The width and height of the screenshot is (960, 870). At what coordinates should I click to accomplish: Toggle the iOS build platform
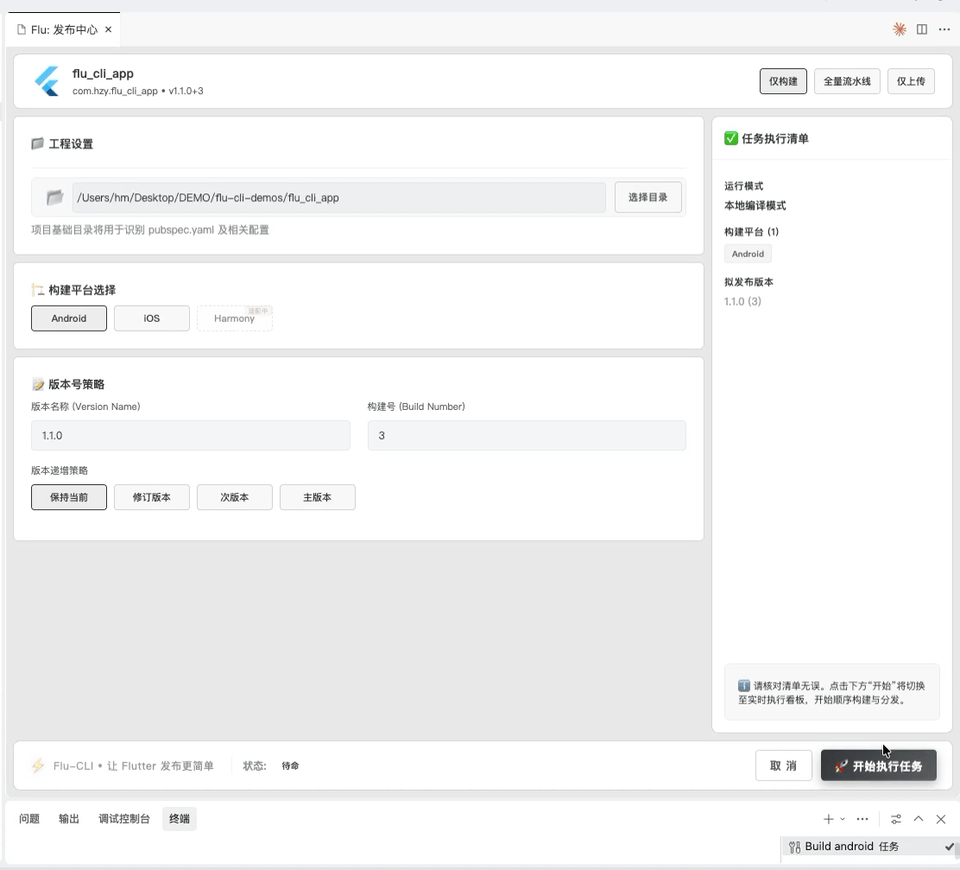(152, 318)
